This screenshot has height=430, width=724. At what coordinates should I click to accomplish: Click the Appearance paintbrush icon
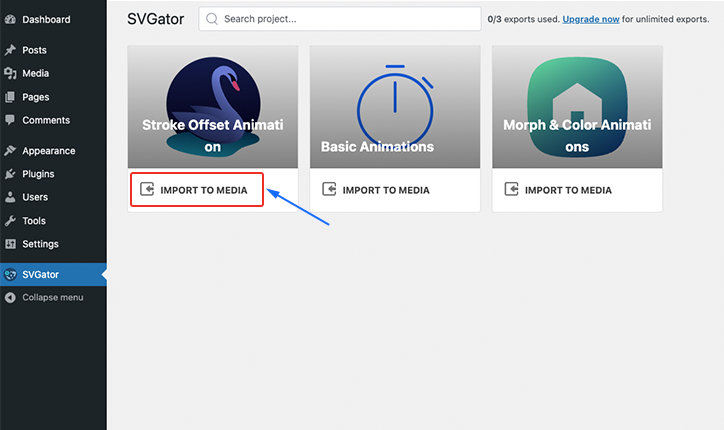[10, 151]
